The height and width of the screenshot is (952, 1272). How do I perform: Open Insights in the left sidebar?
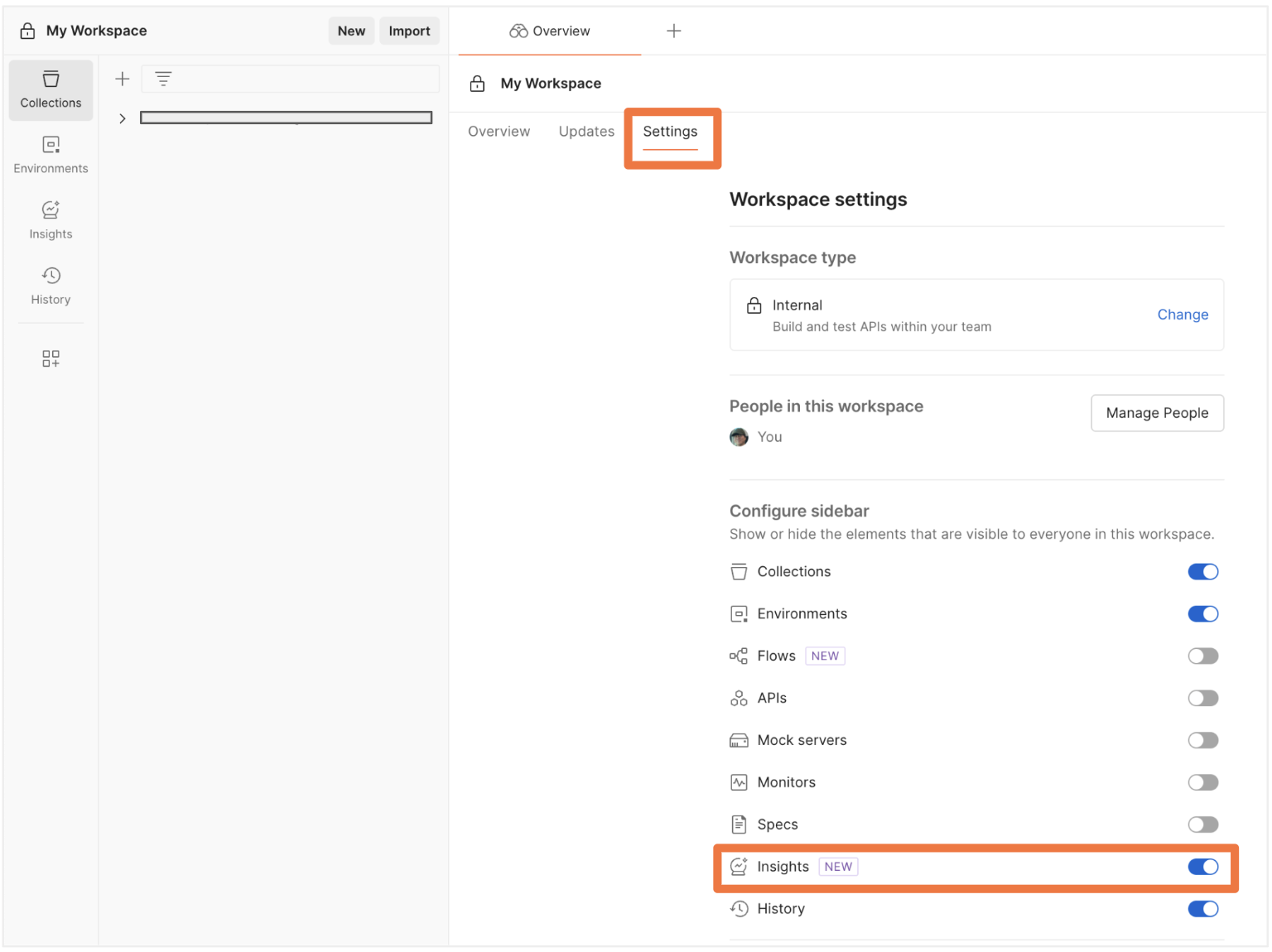coord(51,221)
